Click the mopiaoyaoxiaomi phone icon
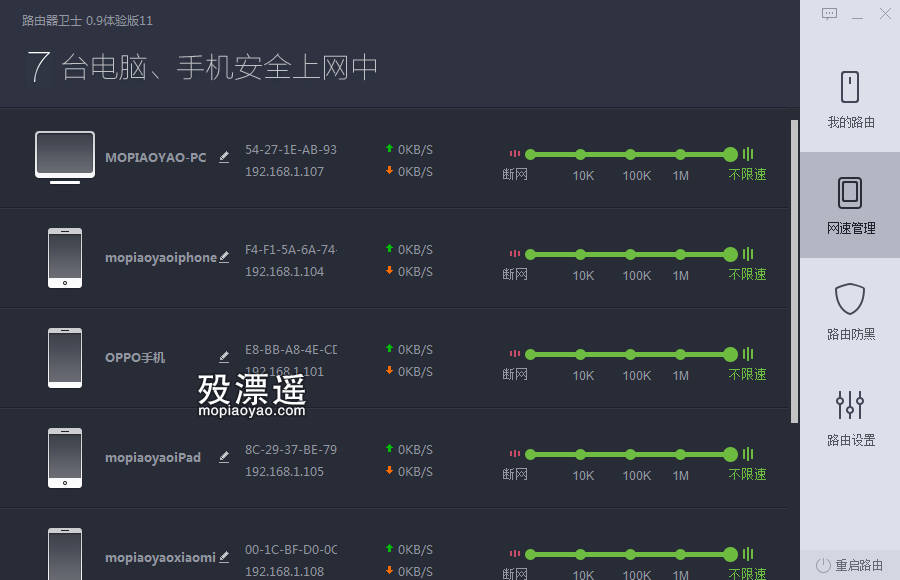The image size is (900, 580). 65,554
